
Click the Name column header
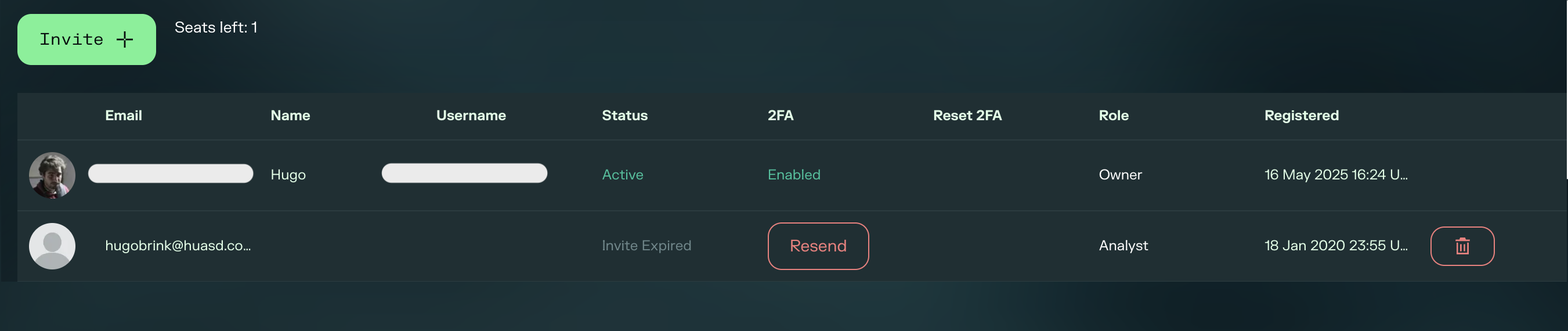pos(290,116)
